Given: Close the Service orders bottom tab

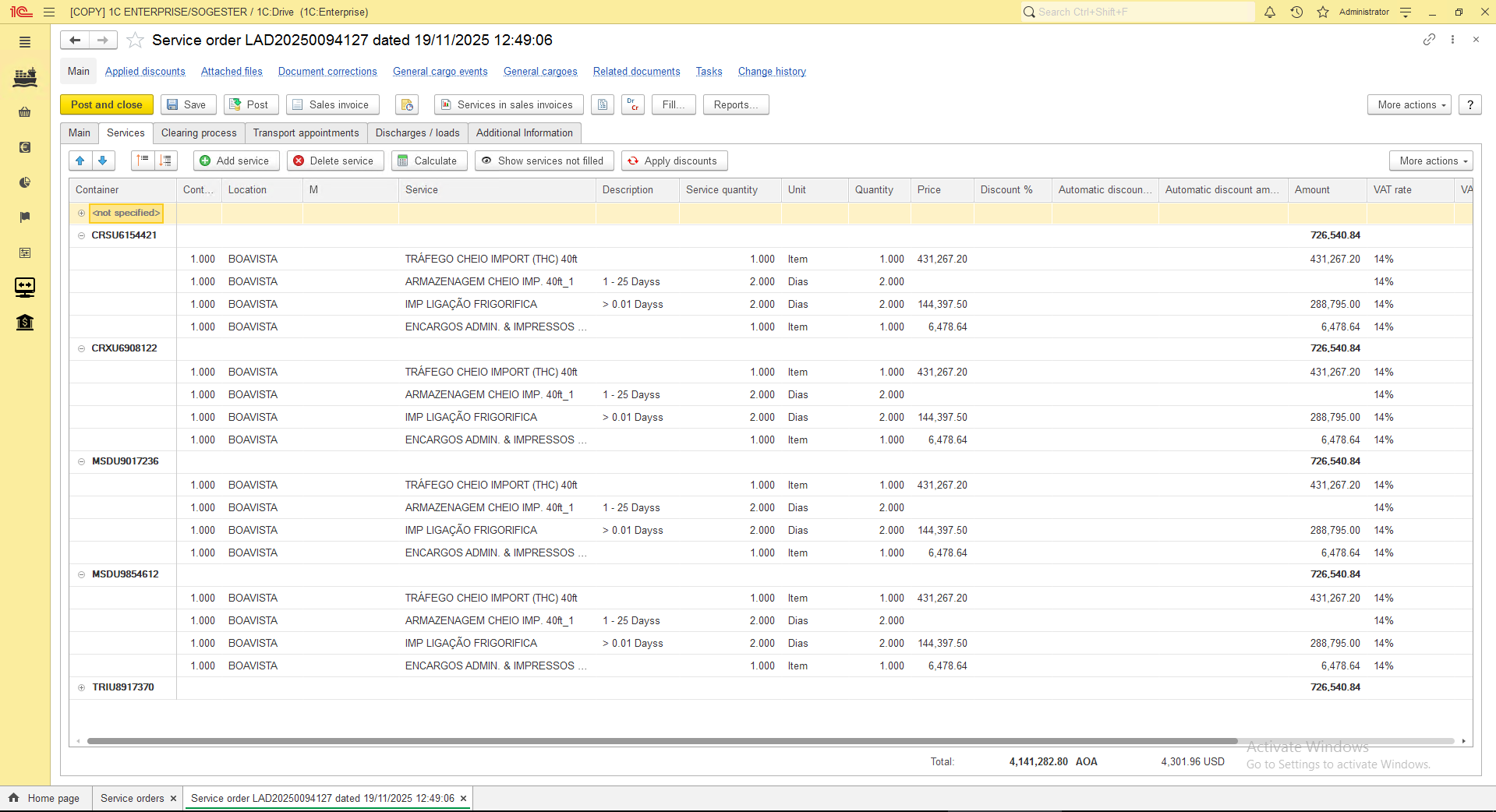Looking at the screenshot, I should 173,799.
